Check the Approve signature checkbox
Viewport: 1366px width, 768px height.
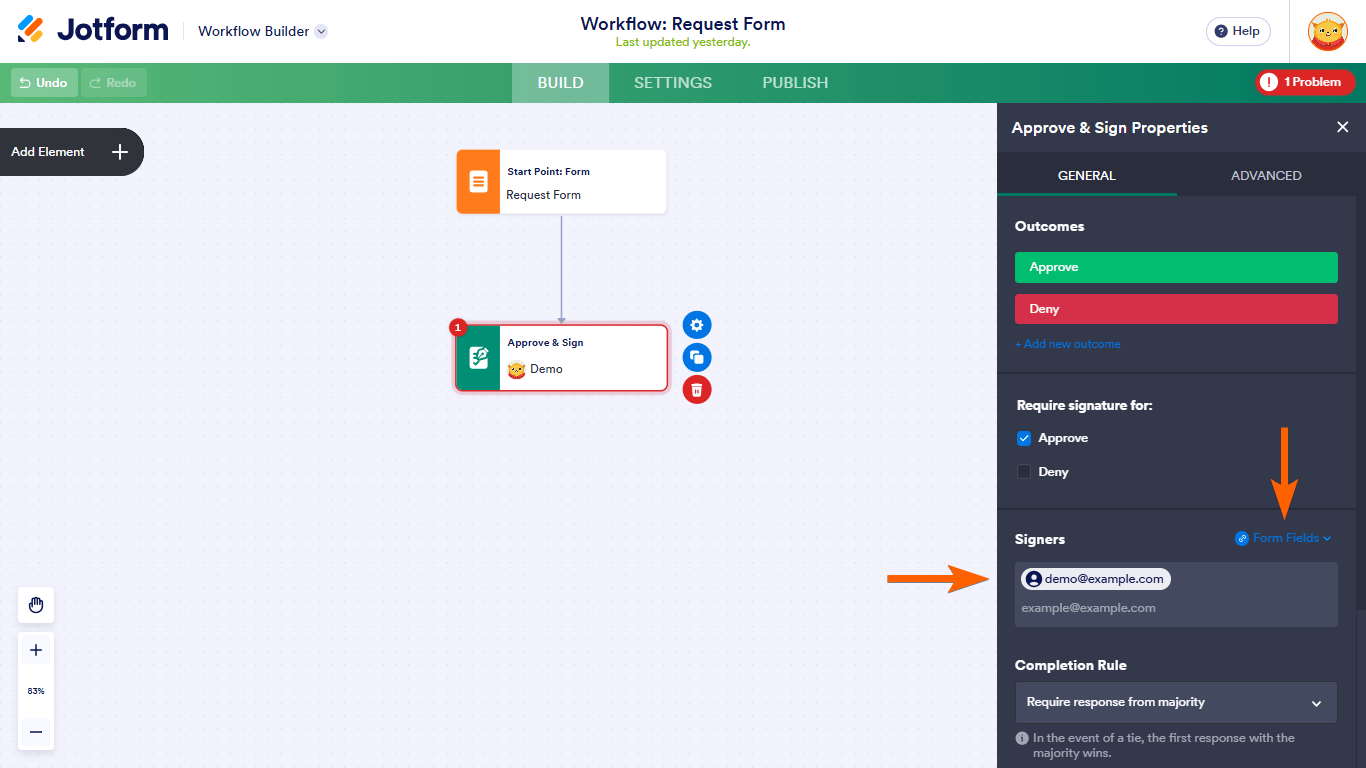(1024, 438)
